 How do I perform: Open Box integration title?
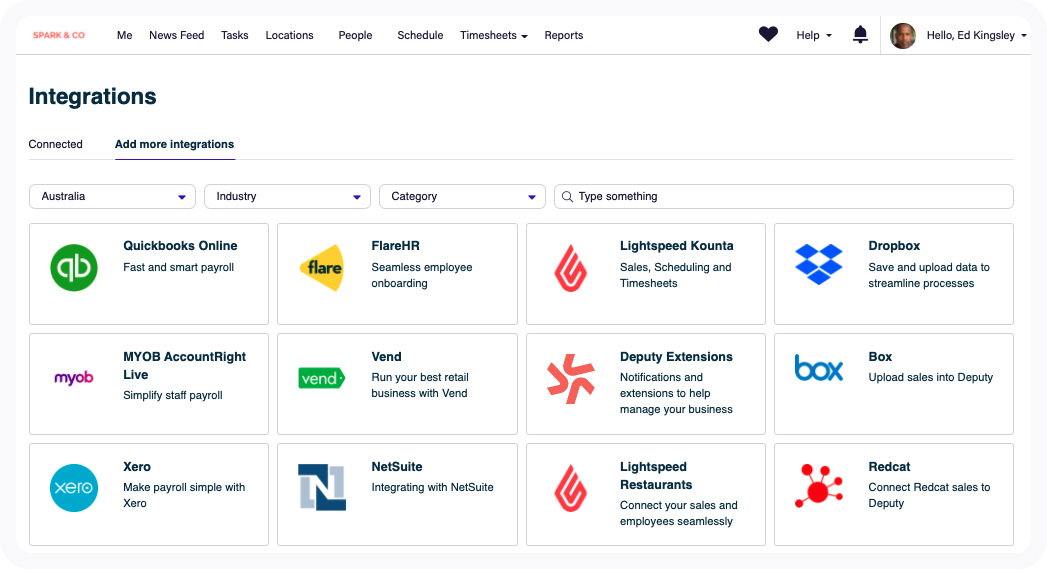point(880,357)
